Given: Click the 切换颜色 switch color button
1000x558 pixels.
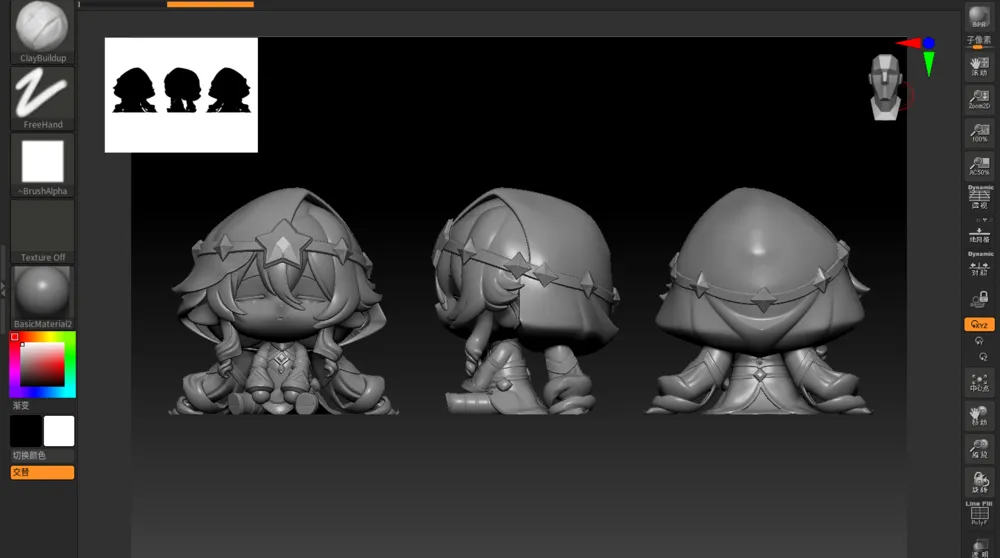Looking at the screenshot, I should pyautogui.click(x=42, y=455).
